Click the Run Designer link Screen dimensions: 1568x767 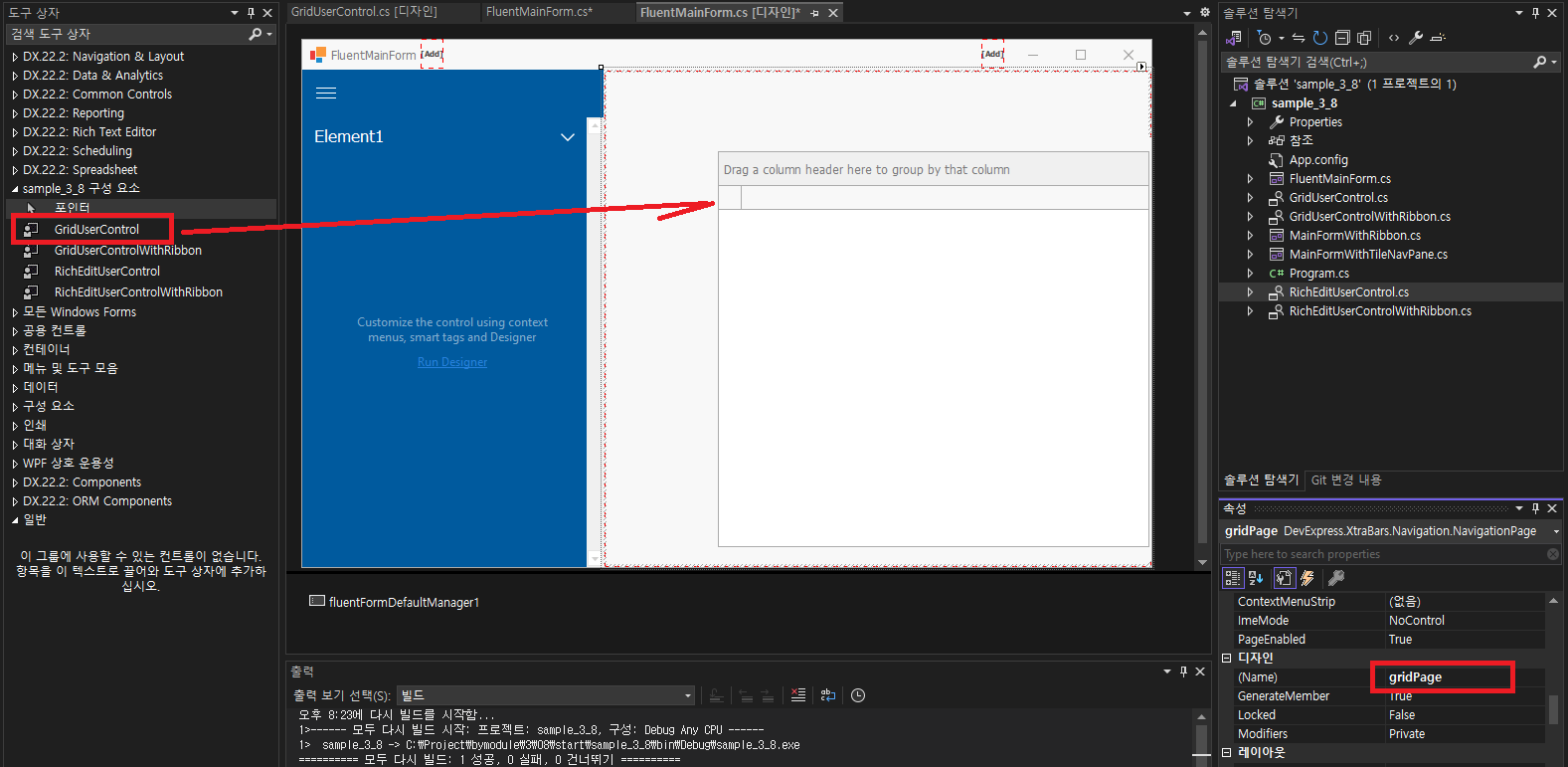click(x=452, y=362)
